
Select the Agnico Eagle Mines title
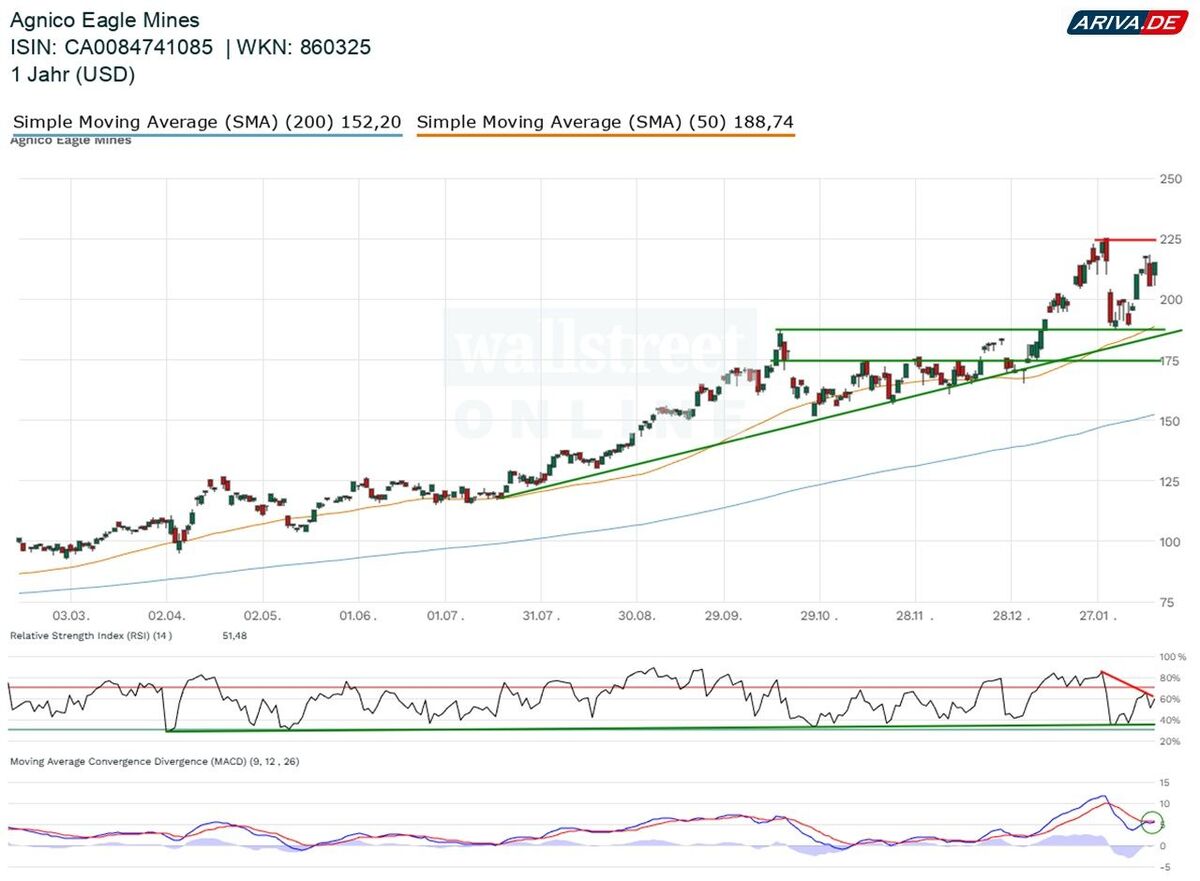(x=104, y=20)
